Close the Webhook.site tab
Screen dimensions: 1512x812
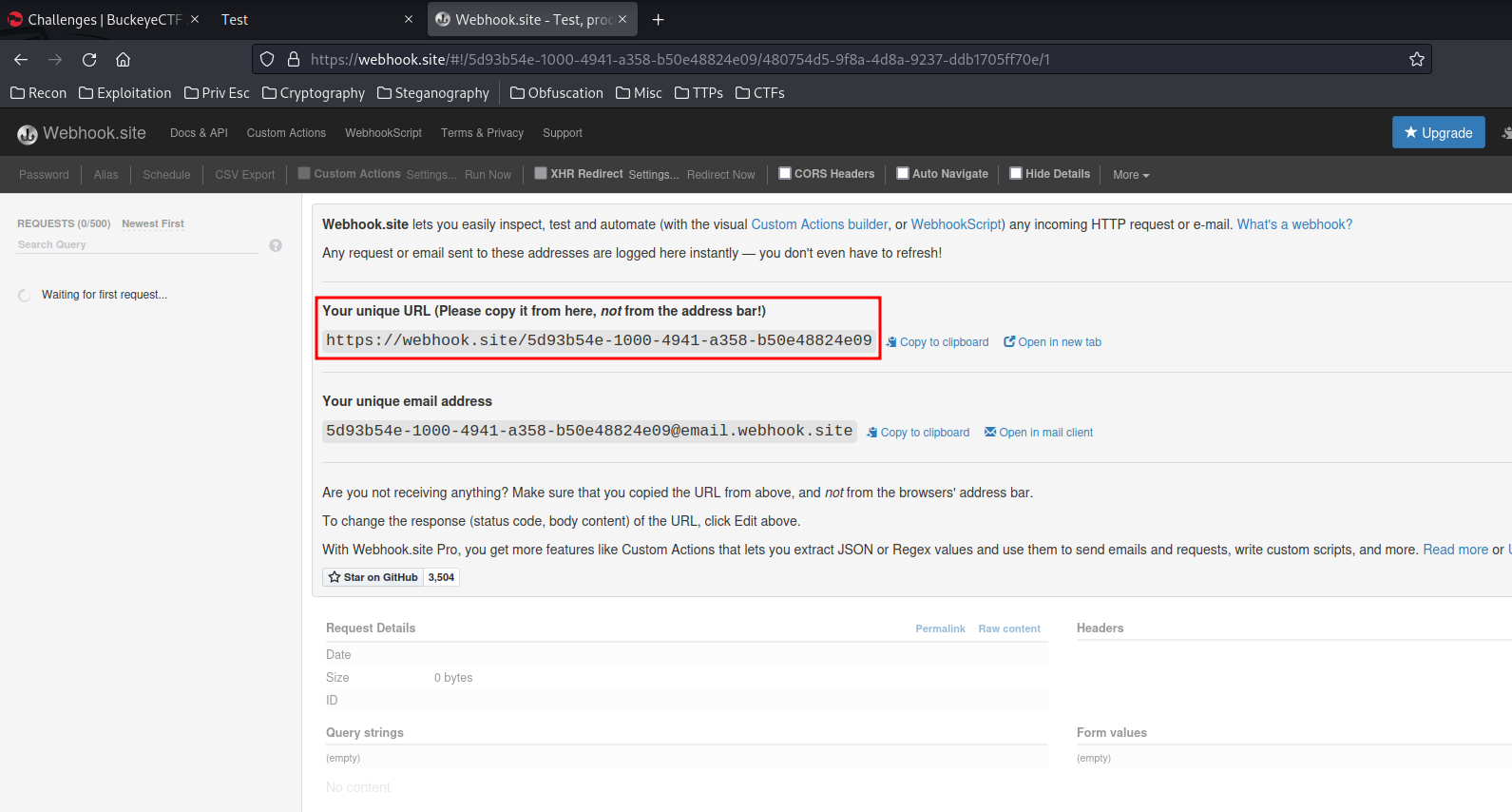click(x=622, y=19)
